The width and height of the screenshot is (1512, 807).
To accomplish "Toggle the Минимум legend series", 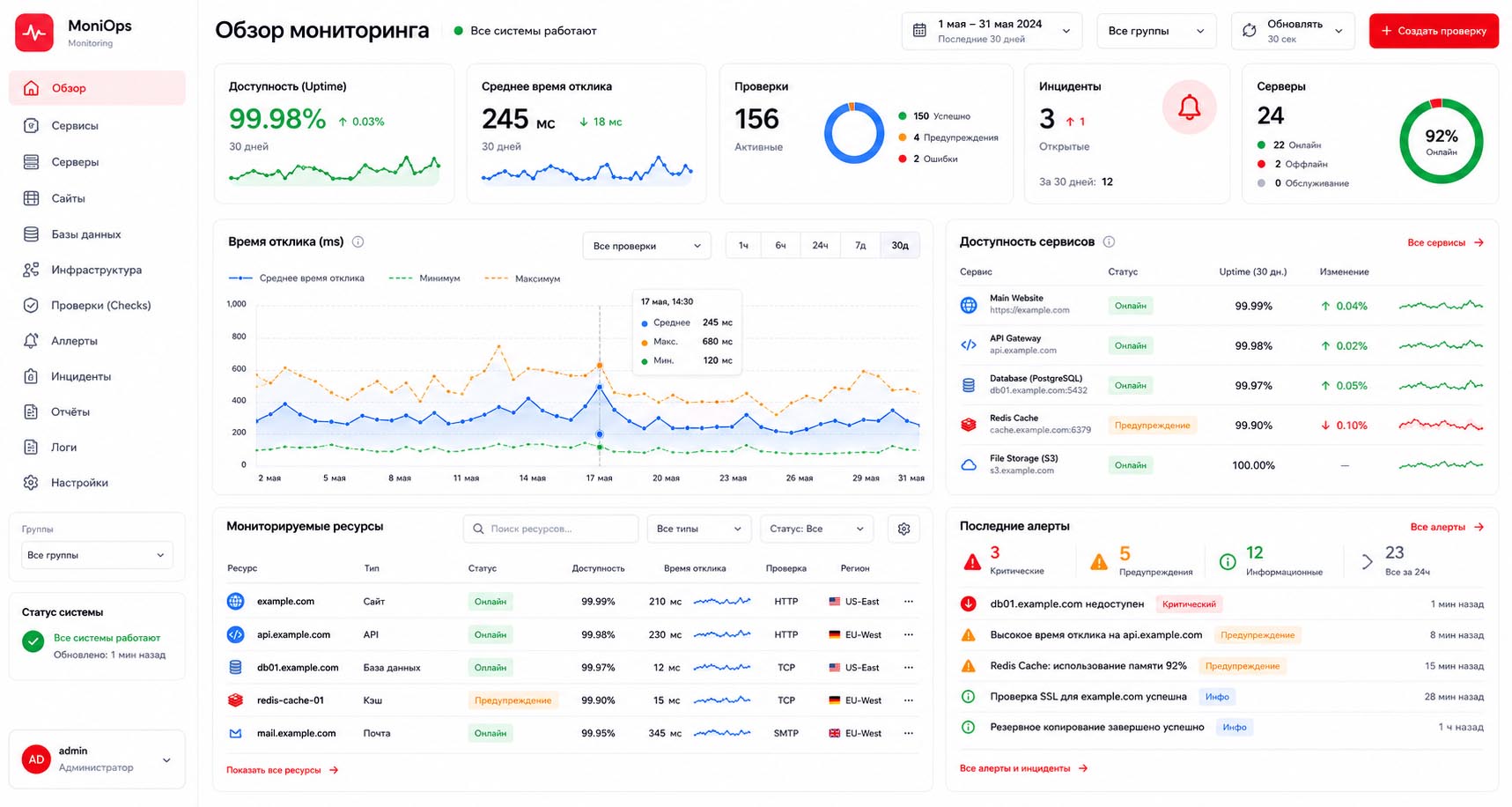I will click(x=424, y=278).
